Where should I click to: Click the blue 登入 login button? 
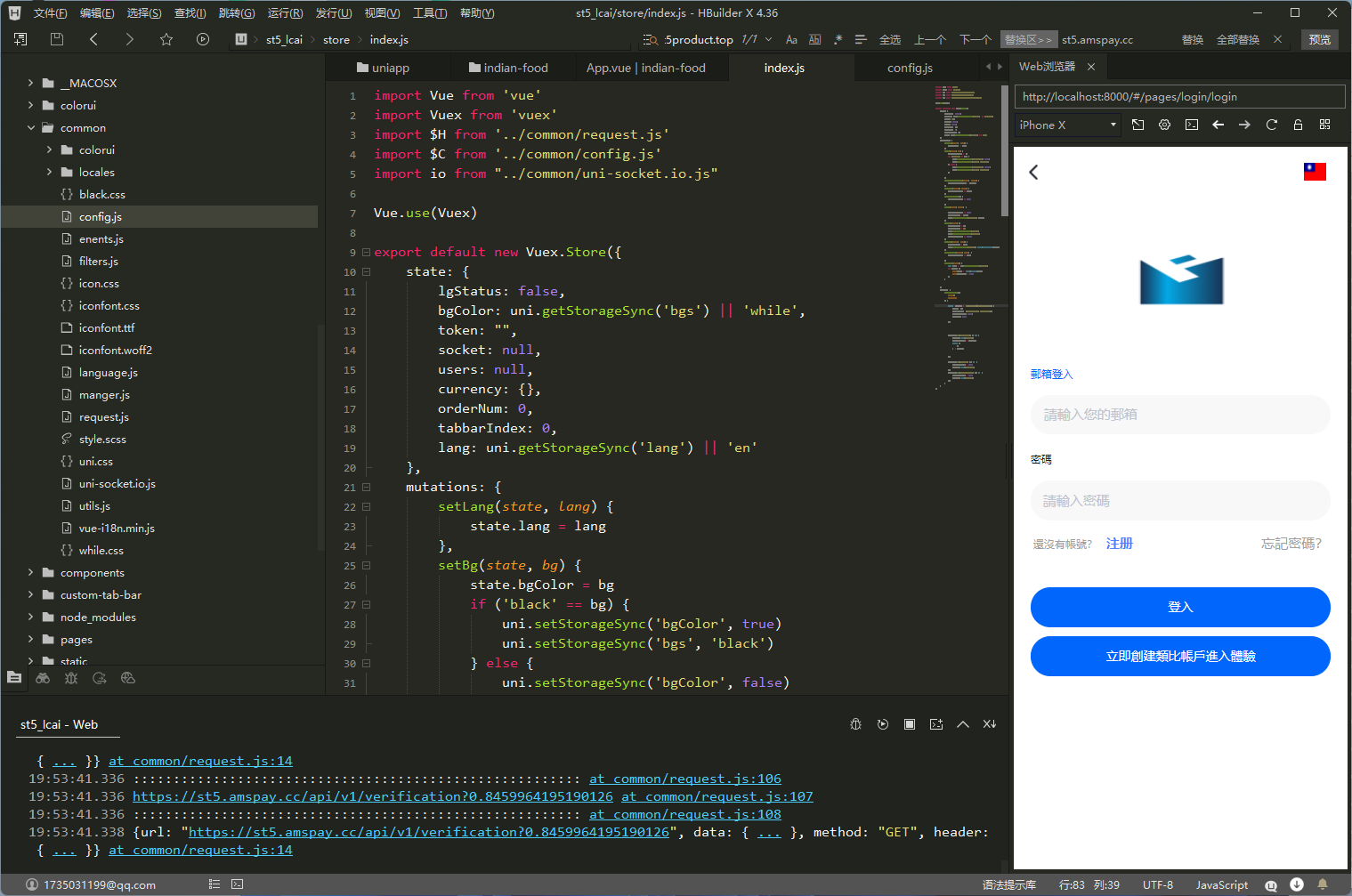click(1179, 607)
